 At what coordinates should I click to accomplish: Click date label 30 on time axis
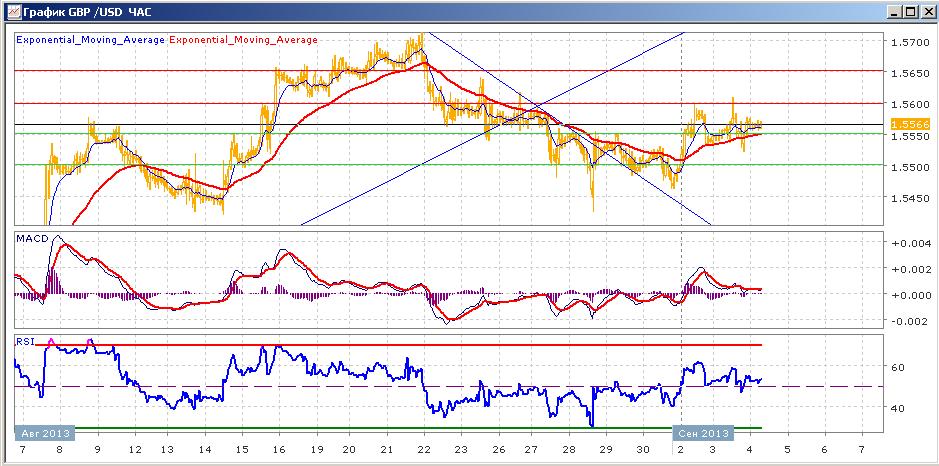tap(643, 449)
